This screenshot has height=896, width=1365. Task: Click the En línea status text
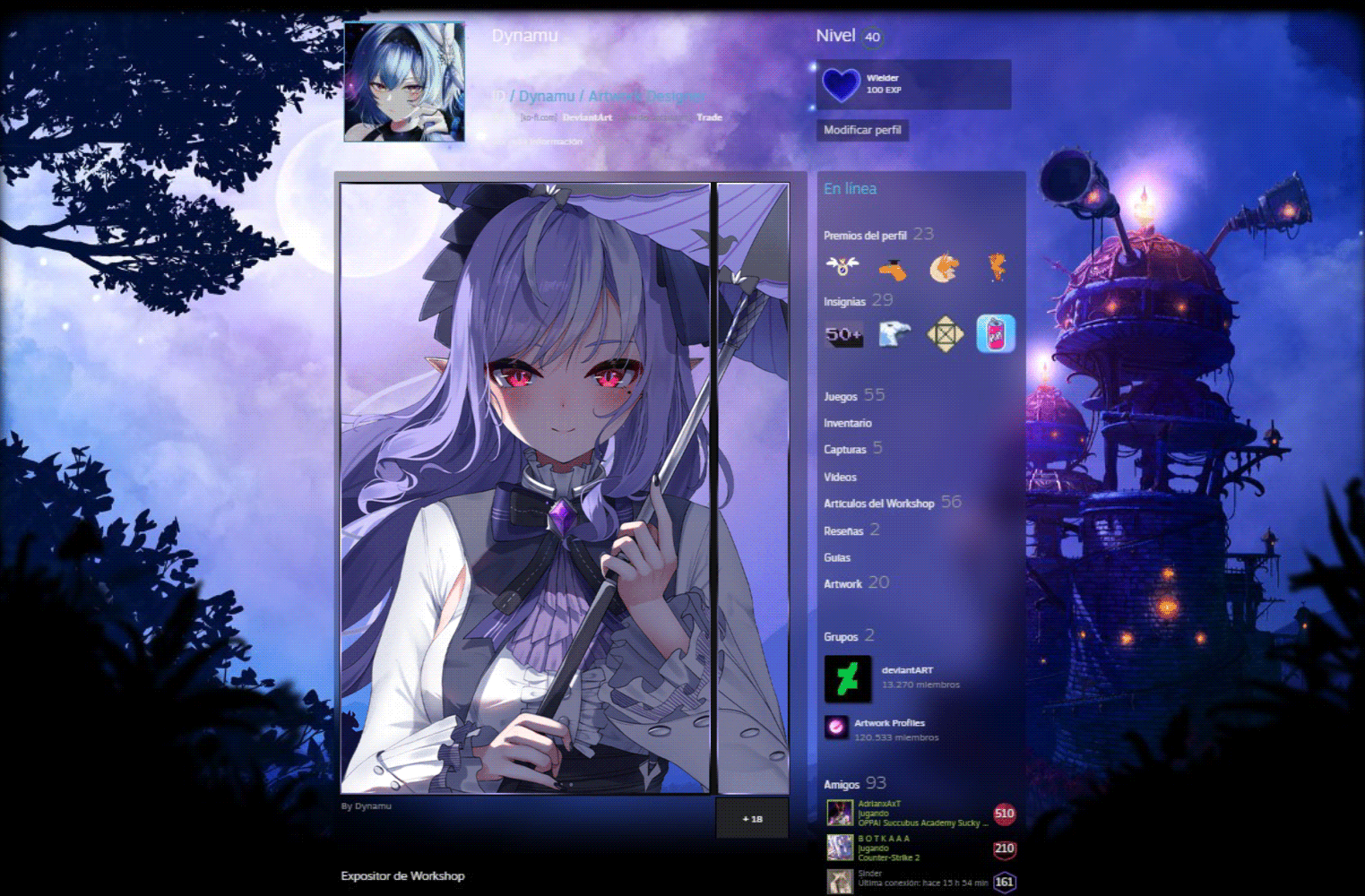(x=850, y=188)
